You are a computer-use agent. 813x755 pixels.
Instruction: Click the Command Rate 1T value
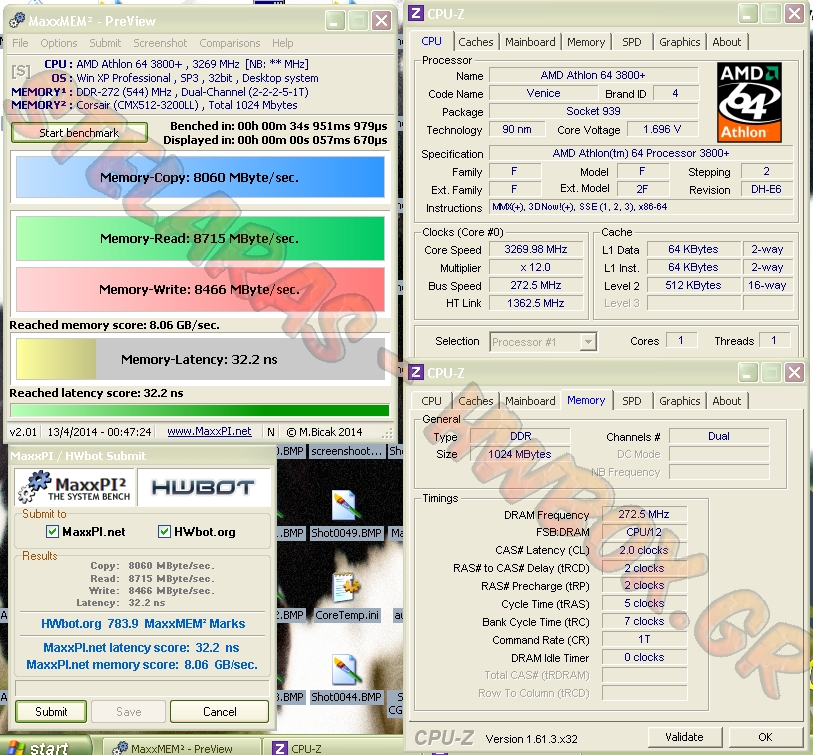click(644, 639)
